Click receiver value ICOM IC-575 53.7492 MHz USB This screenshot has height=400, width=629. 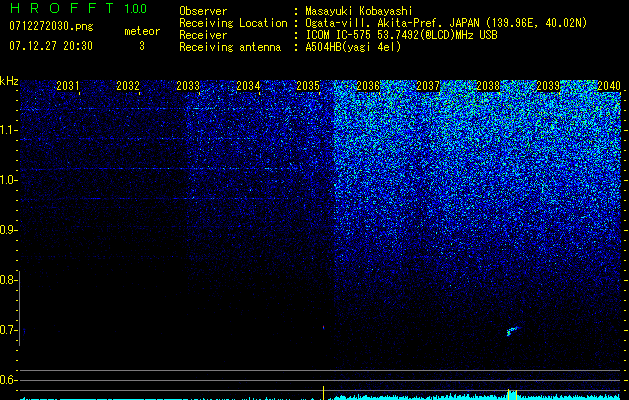pos(401,35)
